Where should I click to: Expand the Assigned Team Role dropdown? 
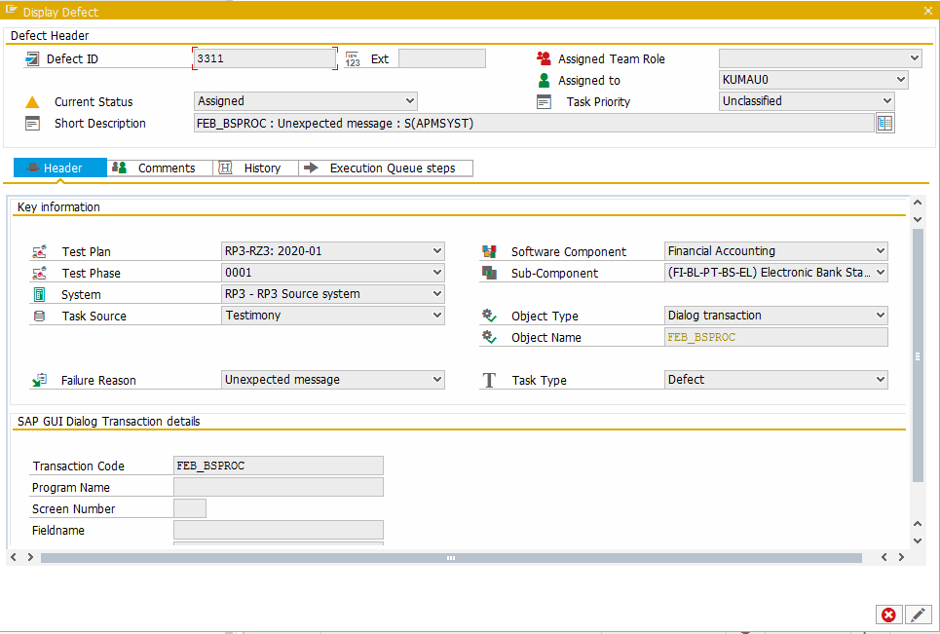914,58
